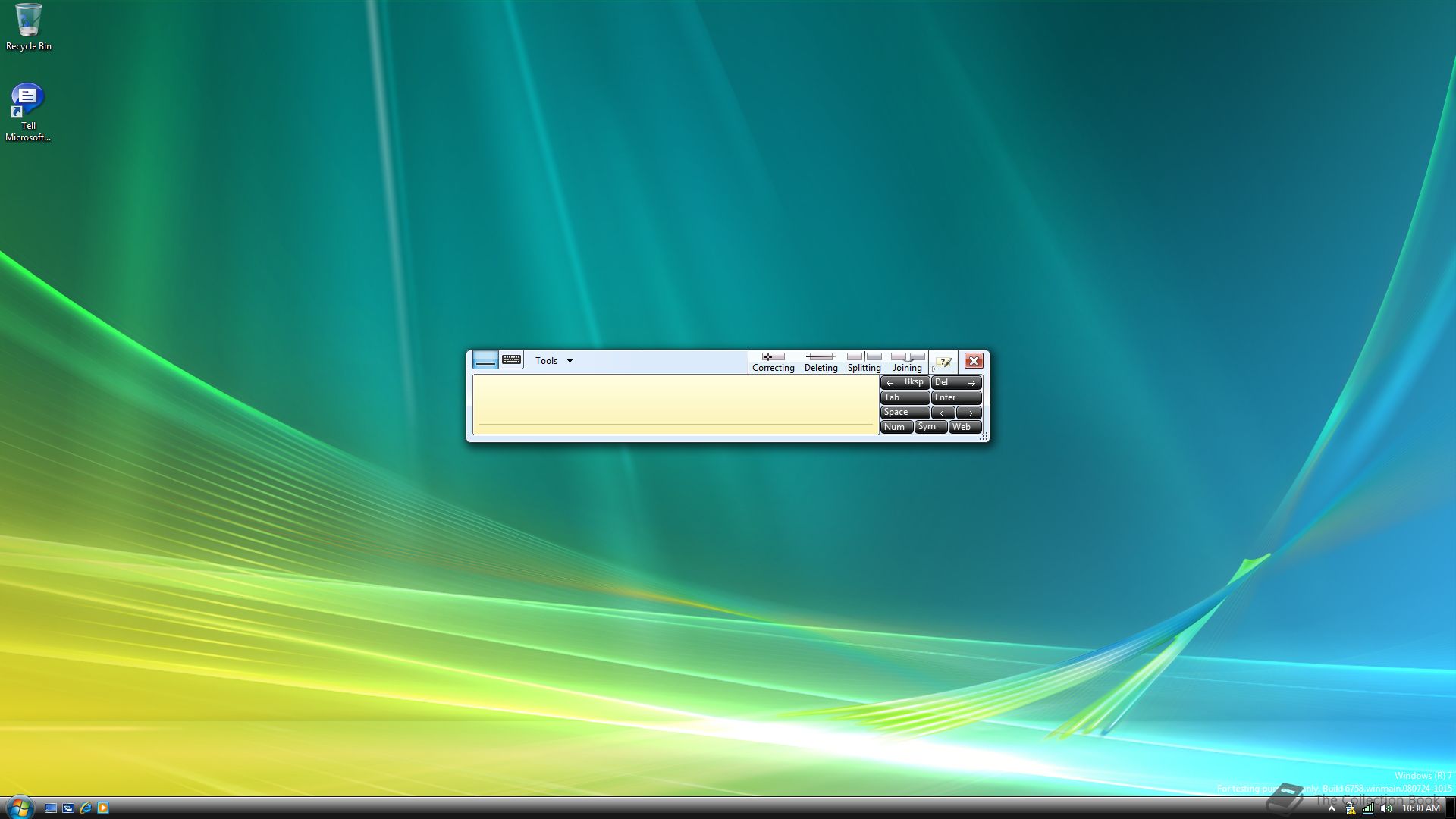
Task: Click the Show Desktop taskbar icon
Action: (x=51, y=808)
